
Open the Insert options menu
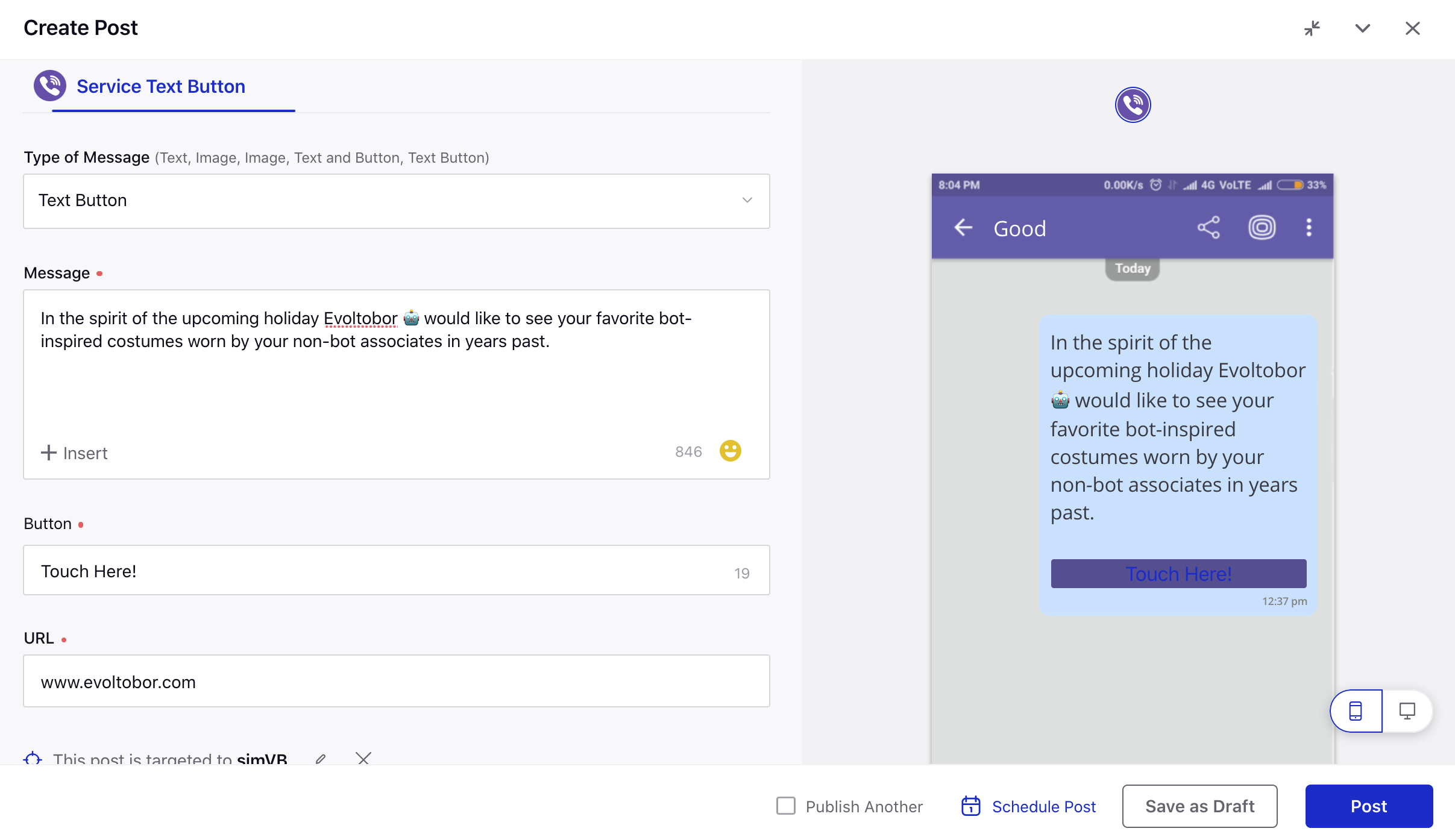click(x=73, y=452)
